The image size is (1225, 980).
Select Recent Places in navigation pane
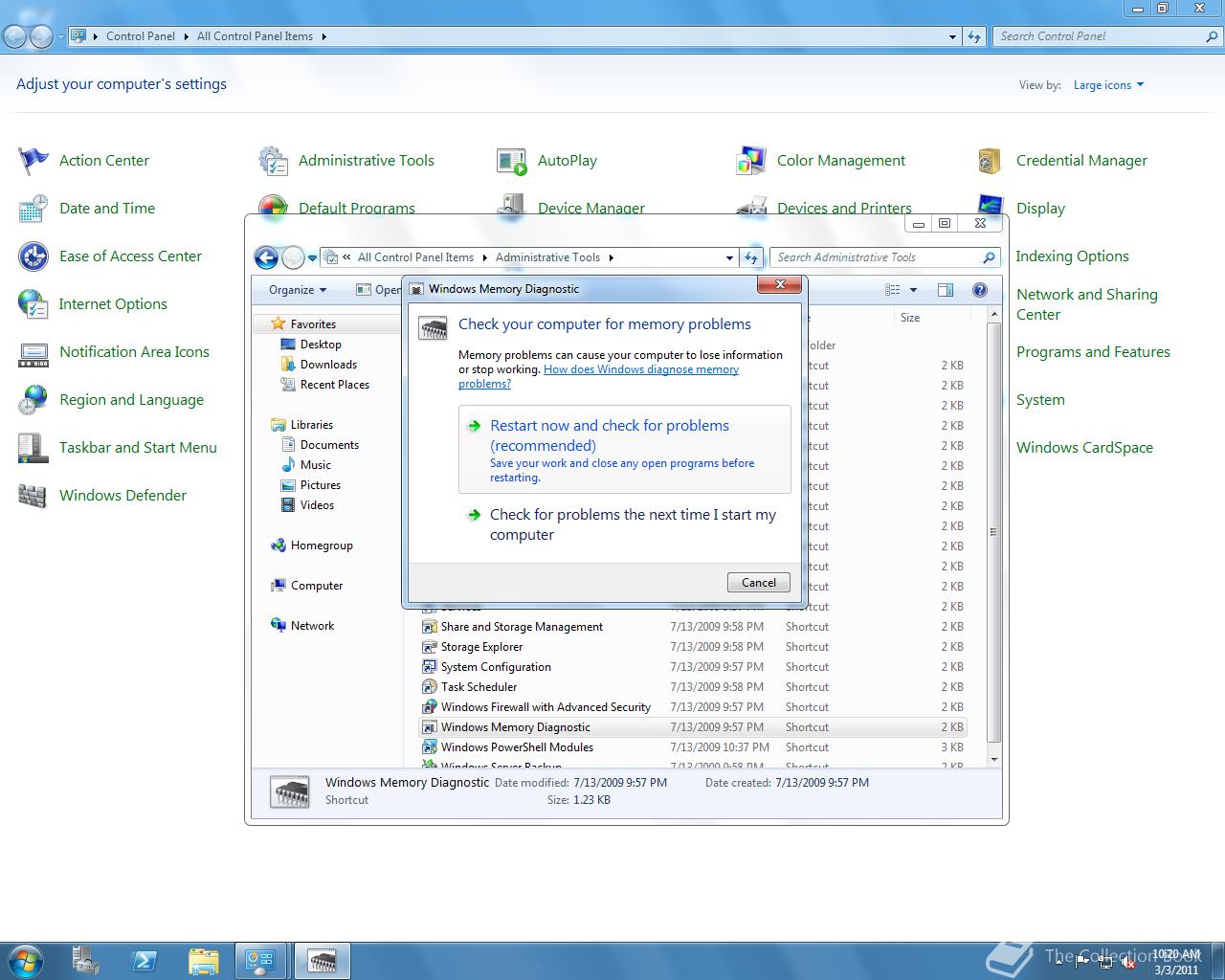[335, 385]
